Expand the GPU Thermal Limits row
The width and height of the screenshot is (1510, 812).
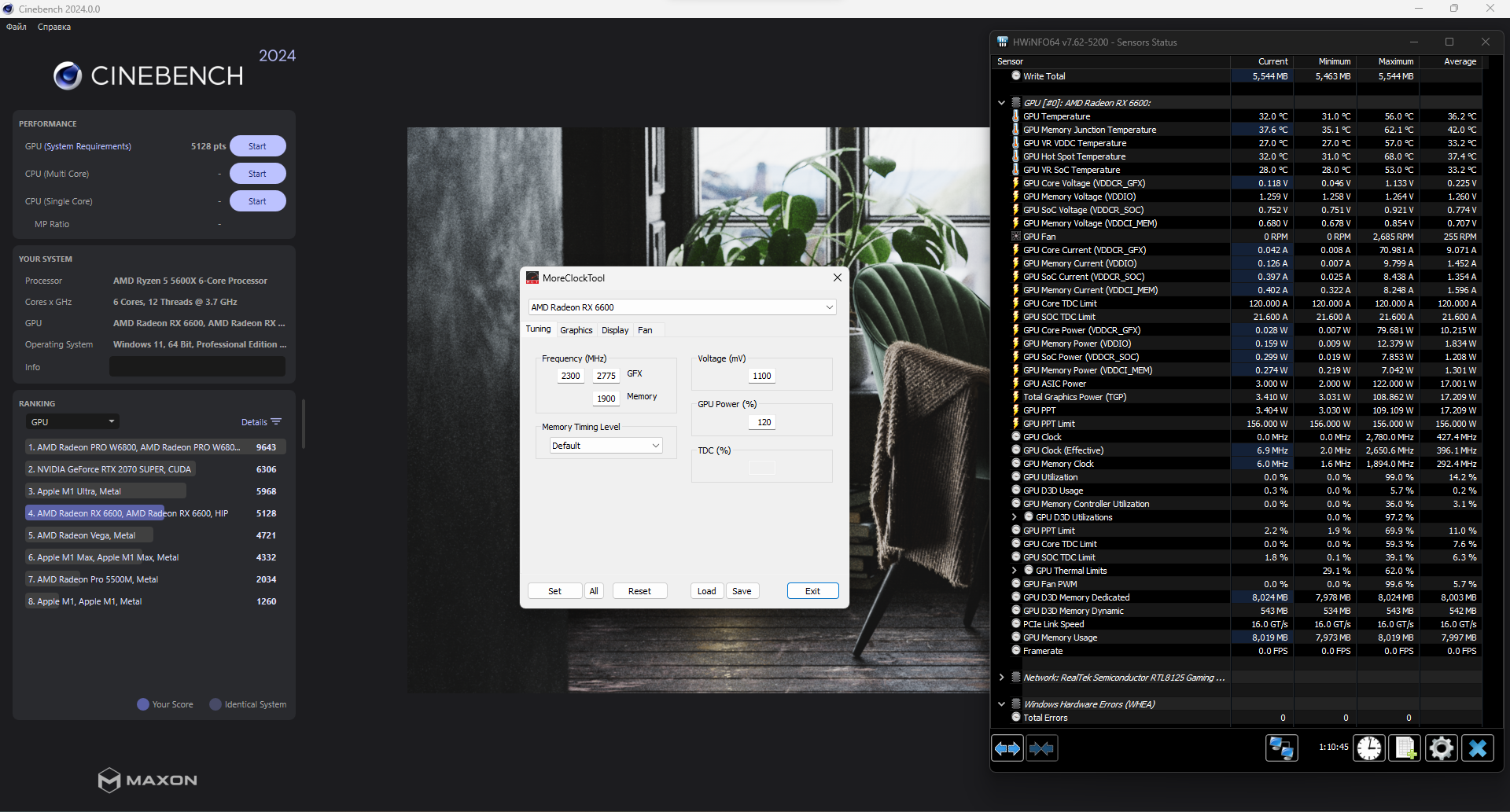[1015, 571]
